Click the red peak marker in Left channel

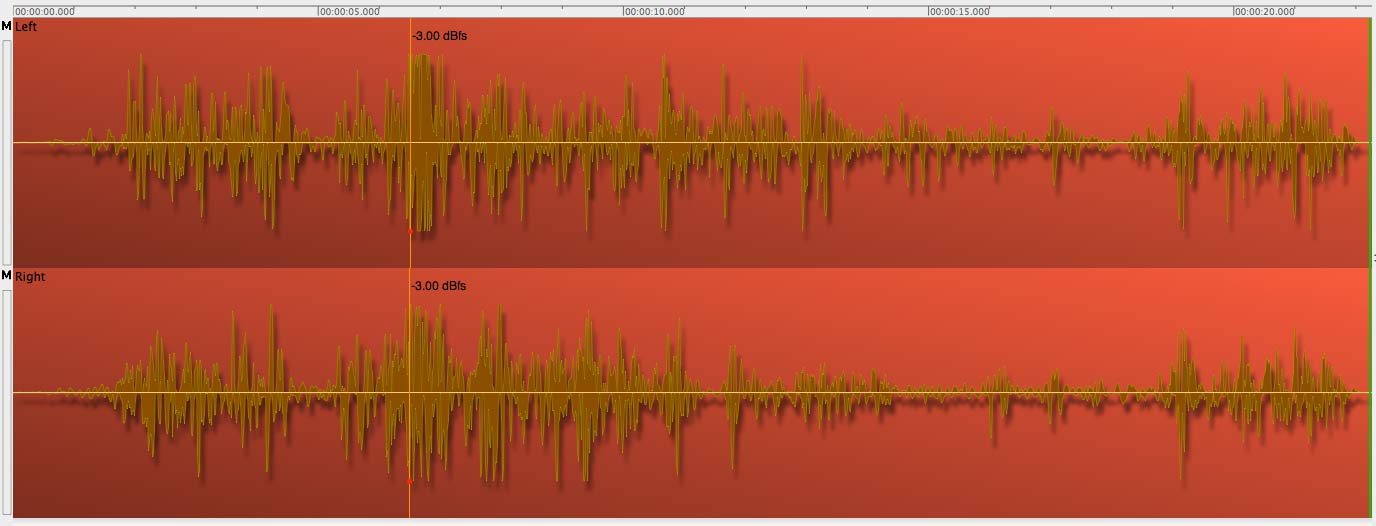pyautogui.click(x=410, y=231)
